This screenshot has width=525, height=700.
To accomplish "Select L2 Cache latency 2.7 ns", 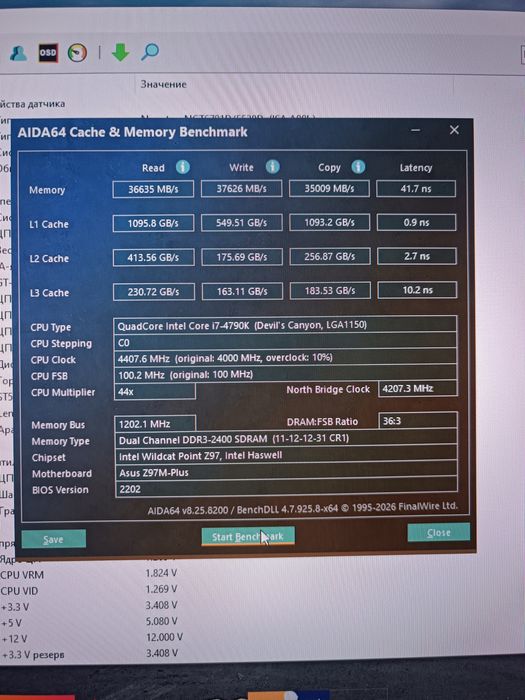I will click(x=417, y=256).
